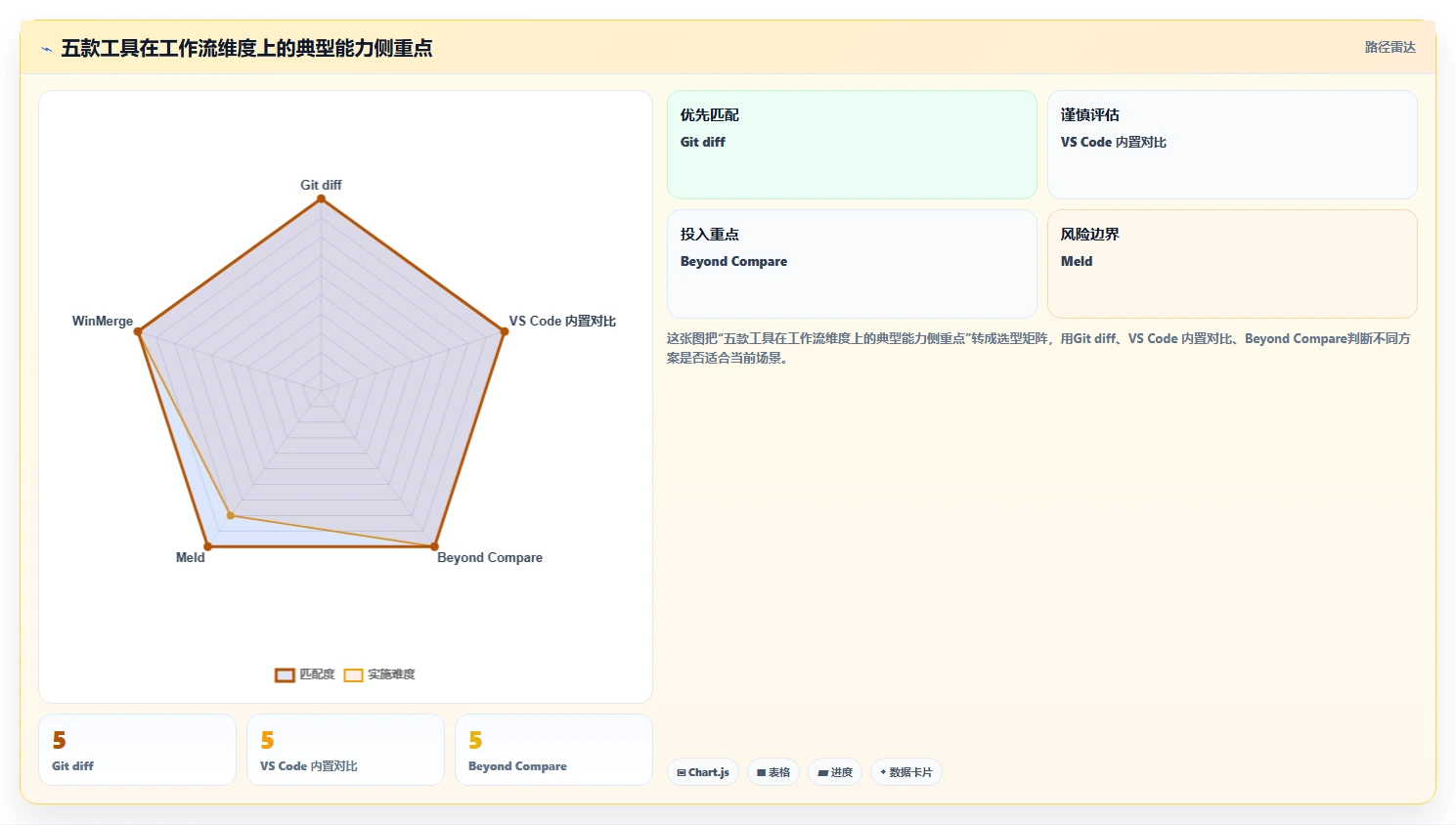The image size is (1456, 825).
Task: Toggle the 匹配度 legend swatch
Action: (285, 674)
